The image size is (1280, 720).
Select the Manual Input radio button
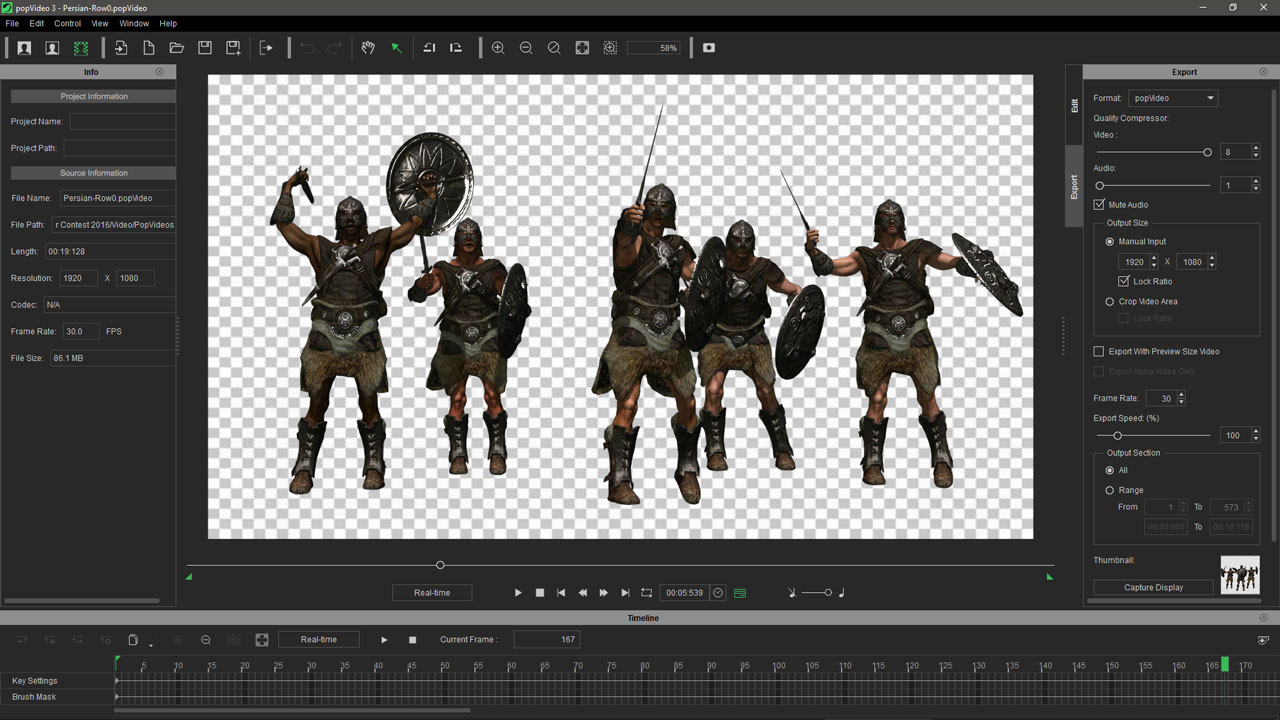1110,242
